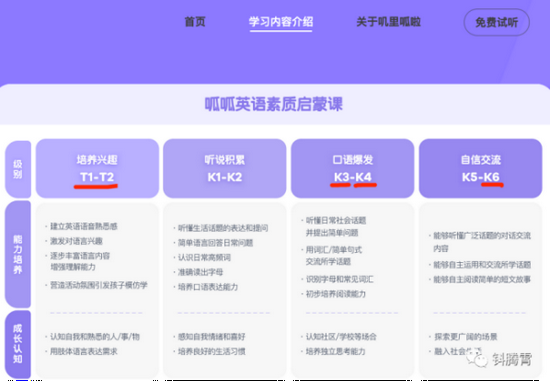Image resolution: width=550 pixels, height=384 pixels.
Task: Click the text 探索更广阔的场景
Action: point(466,337)
